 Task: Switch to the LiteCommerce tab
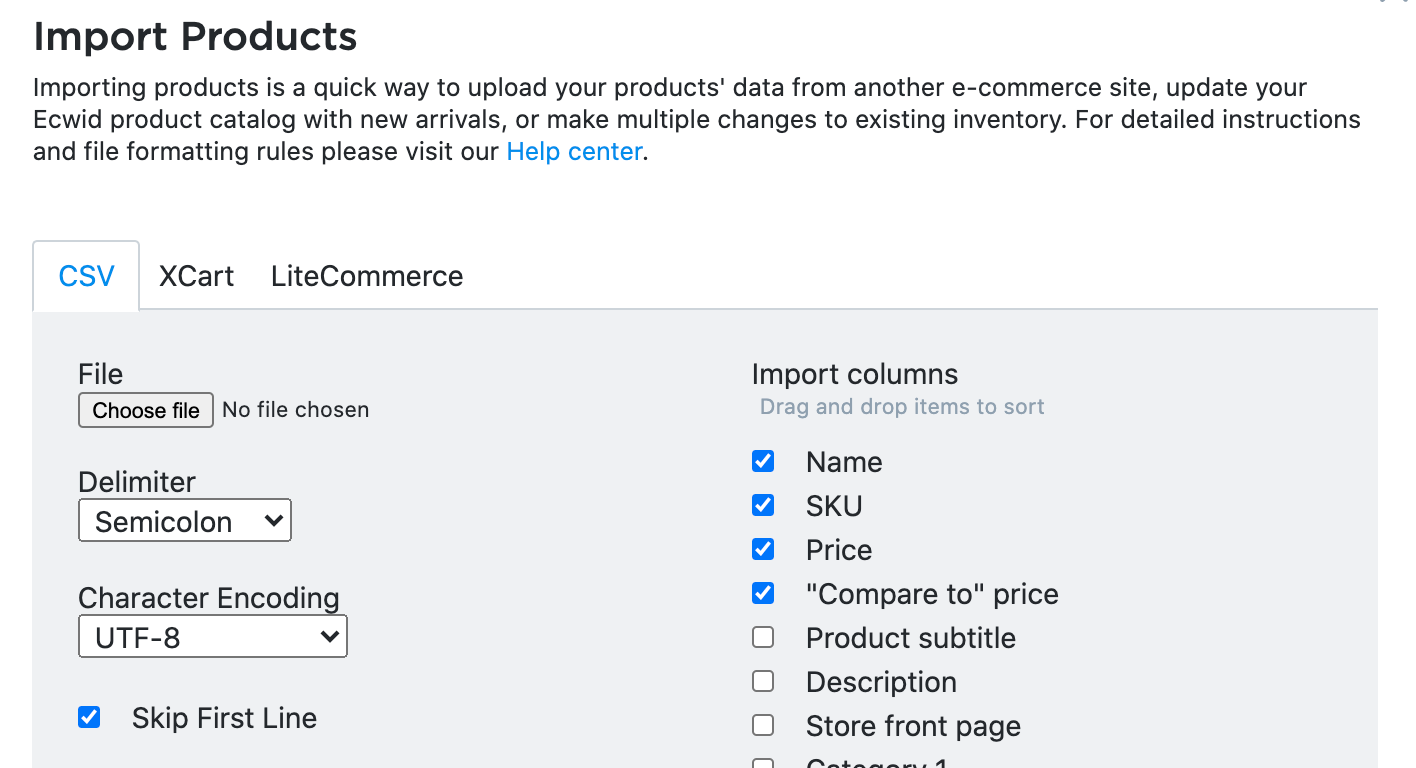click(x=366, y=276)
